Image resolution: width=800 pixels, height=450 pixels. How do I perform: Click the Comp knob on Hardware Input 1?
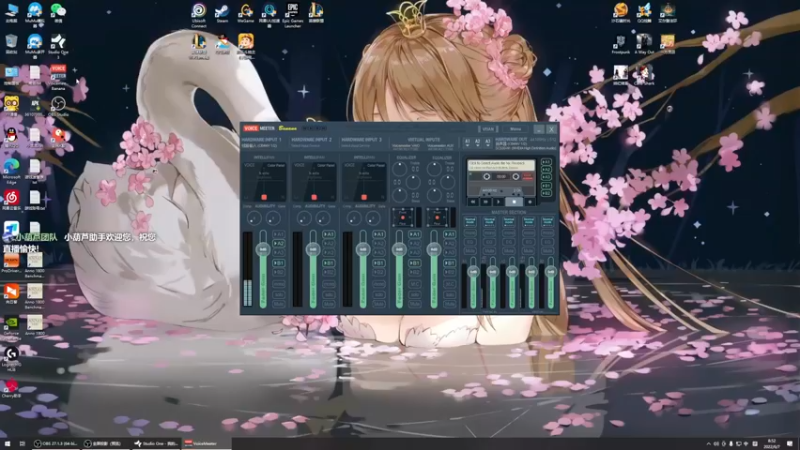pos(254,218)
